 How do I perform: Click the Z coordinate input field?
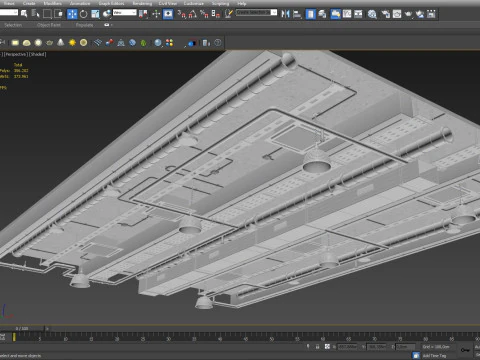(405, 347)
